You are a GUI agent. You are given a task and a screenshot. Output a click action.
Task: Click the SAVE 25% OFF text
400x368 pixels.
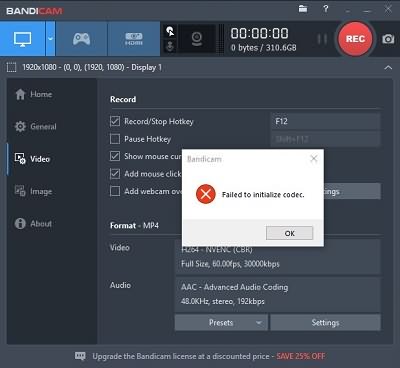(x=301, y=356)
